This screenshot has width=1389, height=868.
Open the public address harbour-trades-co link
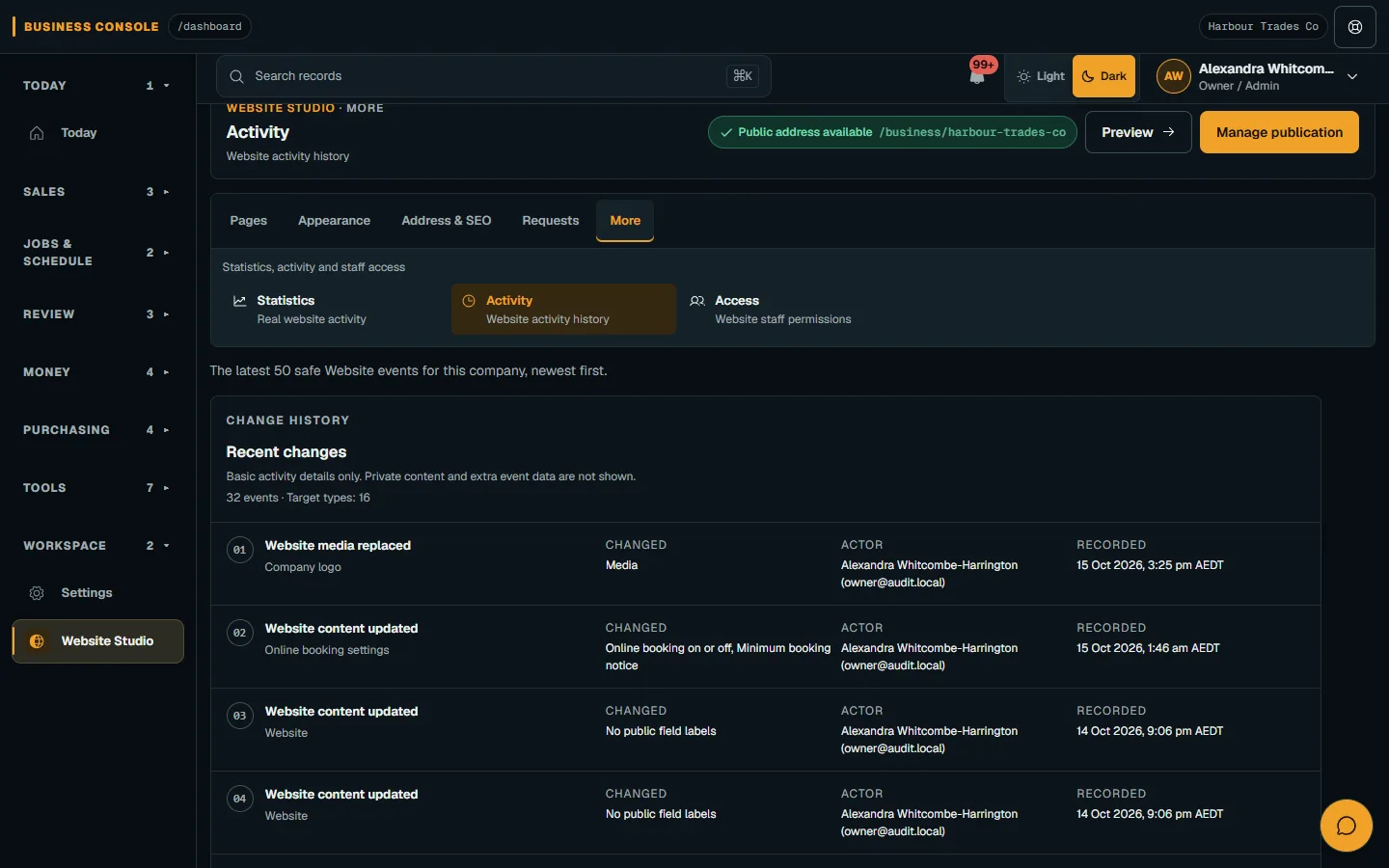892,132
